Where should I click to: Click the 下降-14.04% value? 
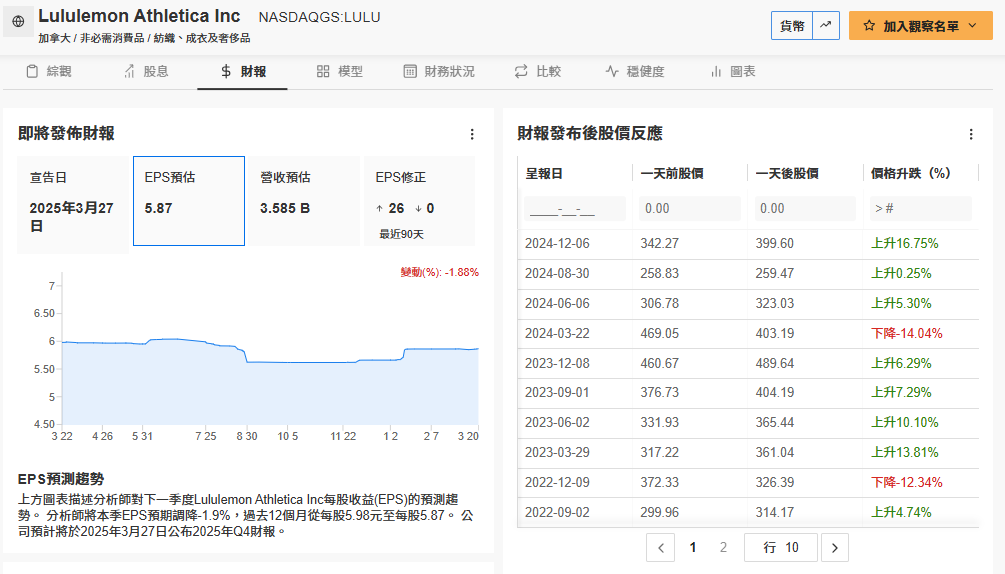click(x=906, y=334)
